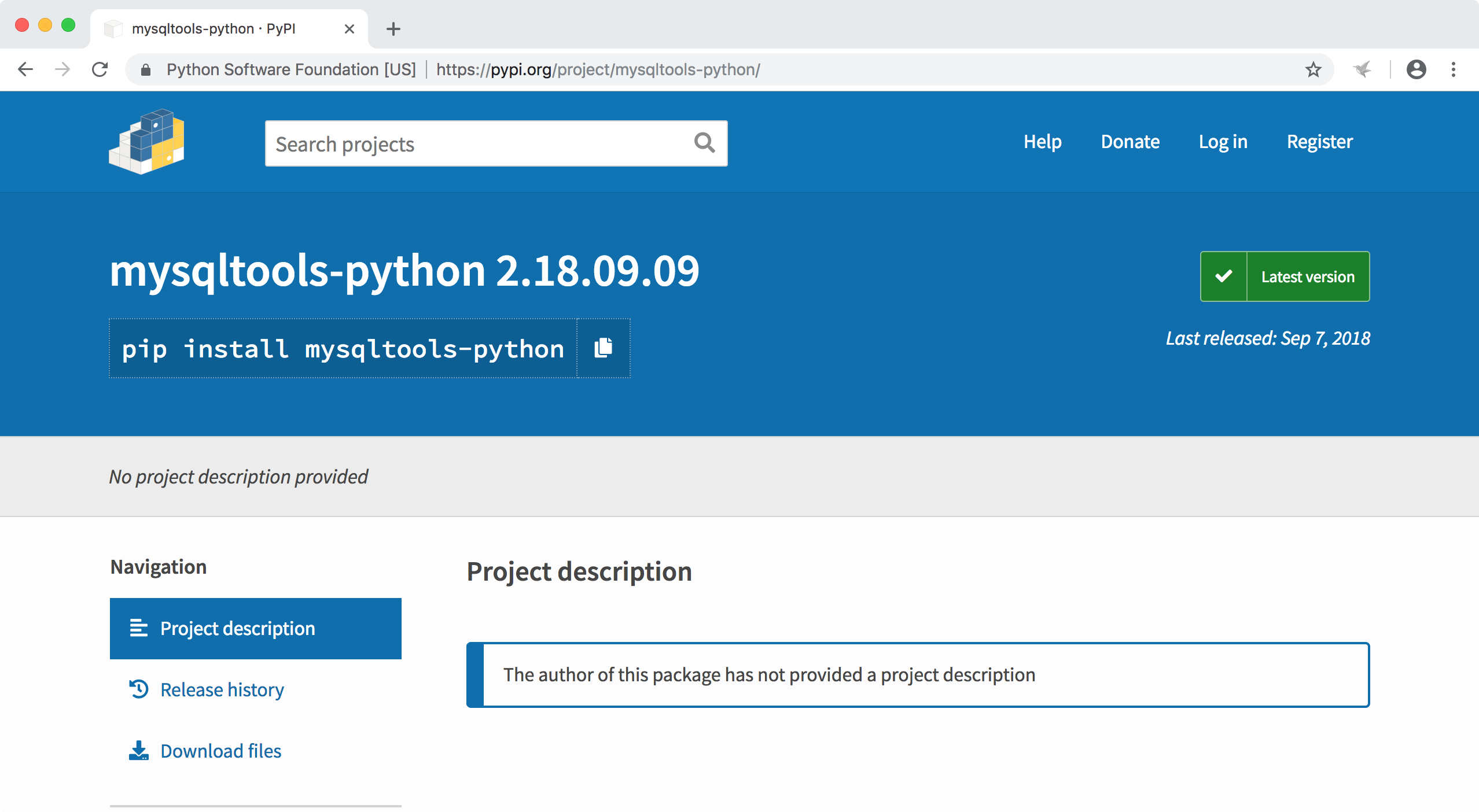Image resolution: width=1479 pixels, height=812 pixels.
Task: Click the search magnifier icon
Action: point(704,143)
